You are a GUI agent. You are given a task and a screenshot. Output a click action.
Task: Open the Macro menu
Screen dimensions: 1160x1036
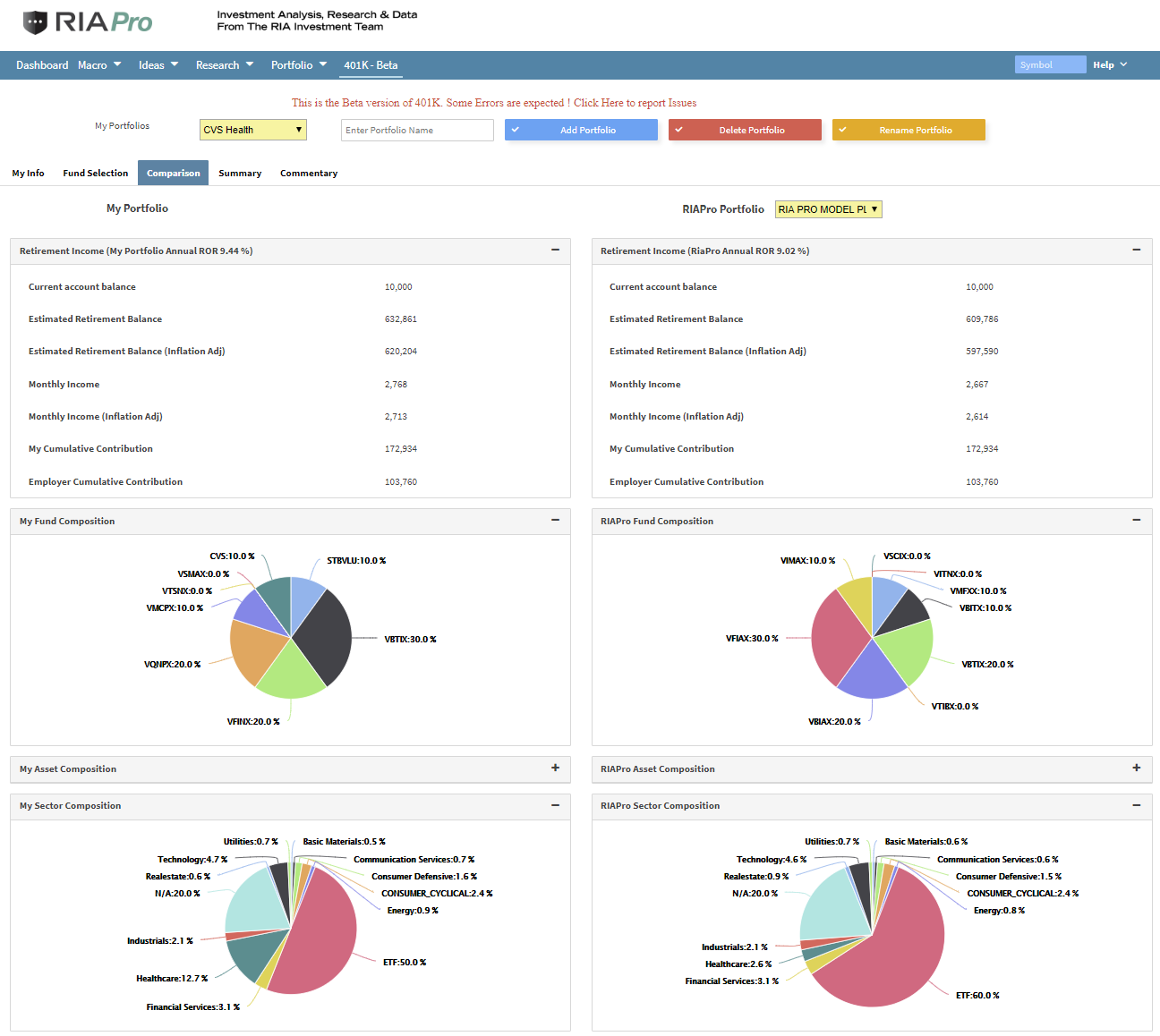tap(99, 65)
